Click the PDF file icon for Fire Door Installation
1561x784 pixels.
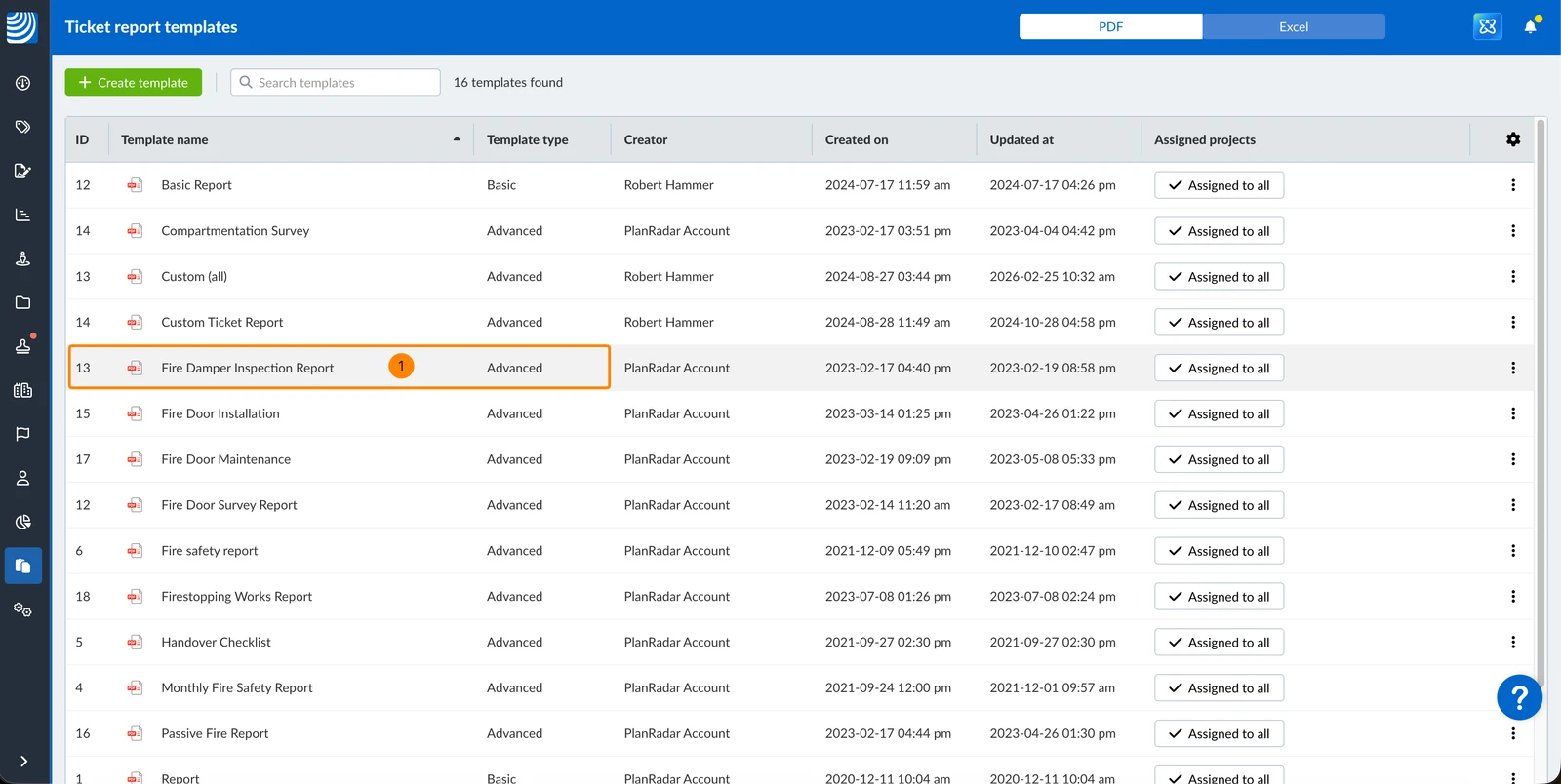pyautogui.click(x=135, y=413)
